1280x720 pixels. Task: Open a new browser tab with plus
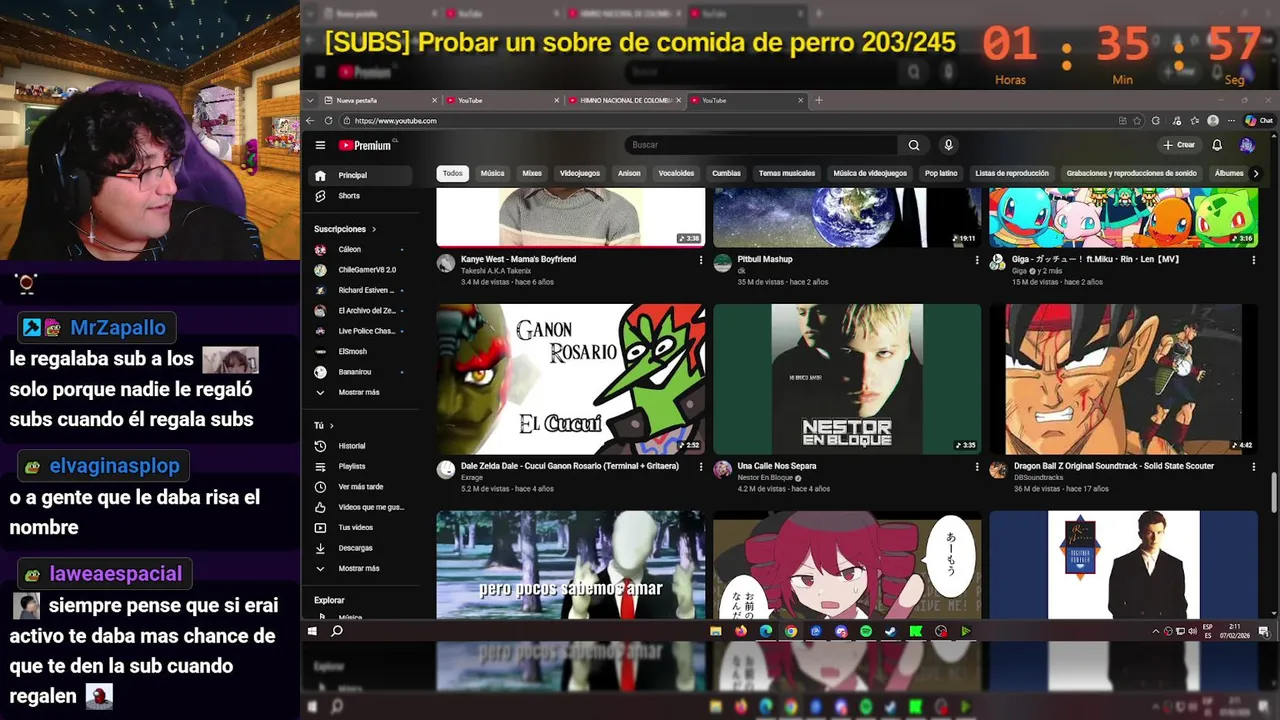(x=818, y=100)
